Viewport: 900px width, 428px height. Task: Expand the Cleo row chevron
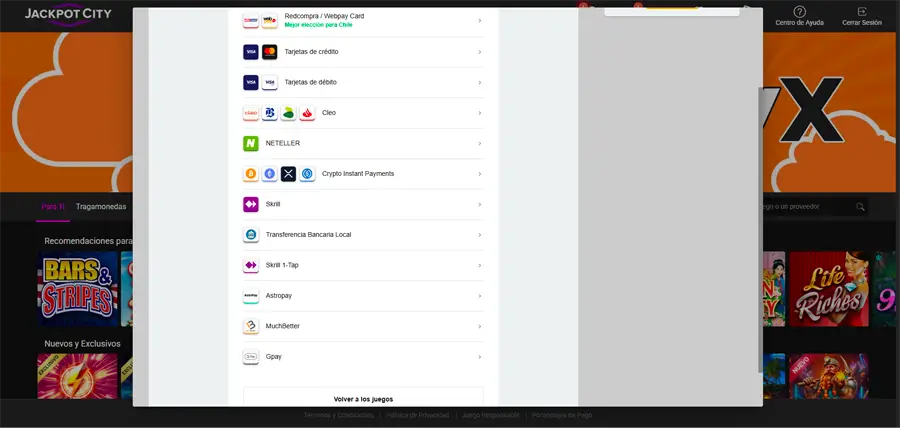480,113
